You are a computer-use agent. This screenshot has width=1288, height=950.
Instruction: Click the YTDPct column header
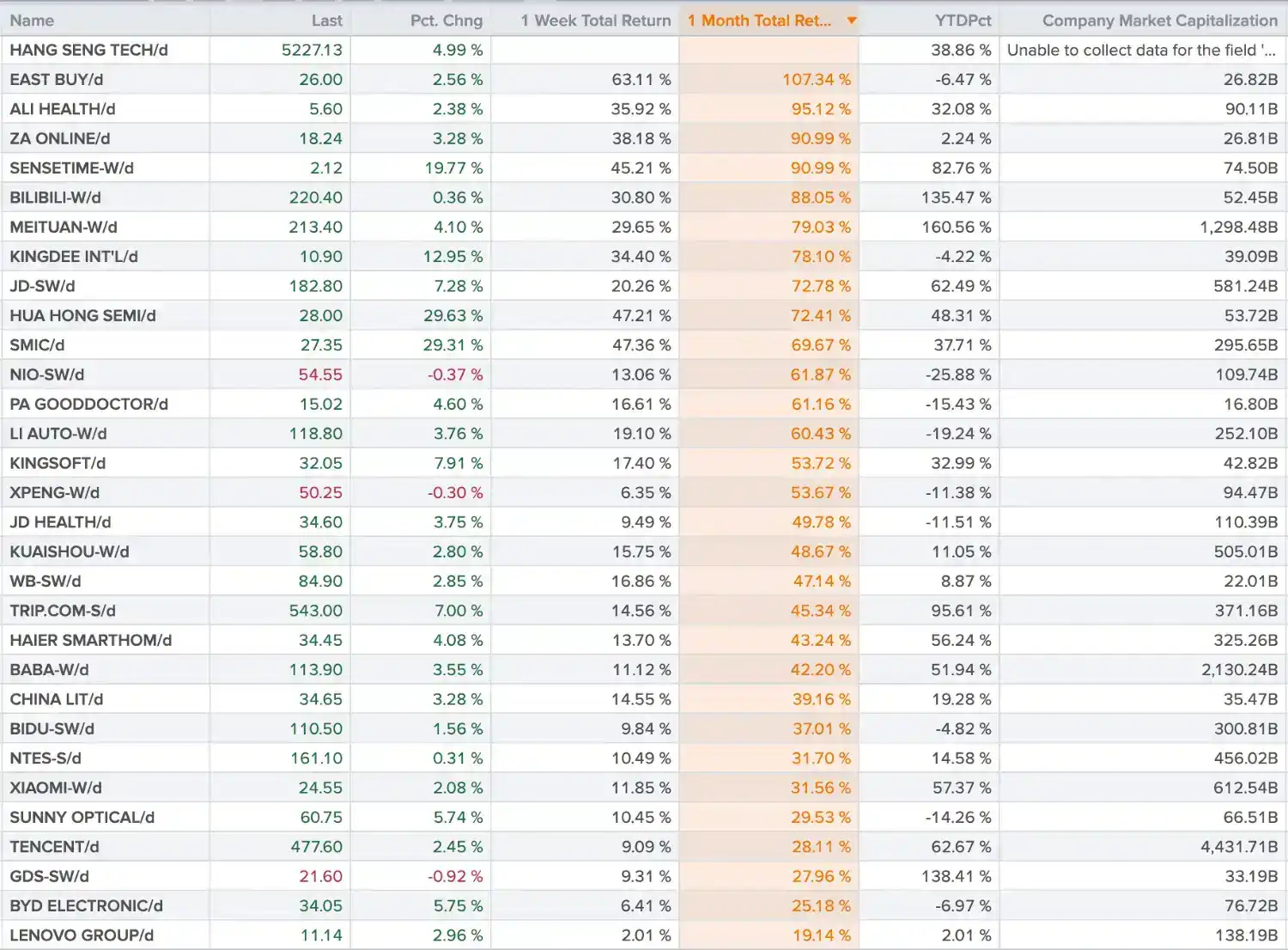tap(963, 21)
